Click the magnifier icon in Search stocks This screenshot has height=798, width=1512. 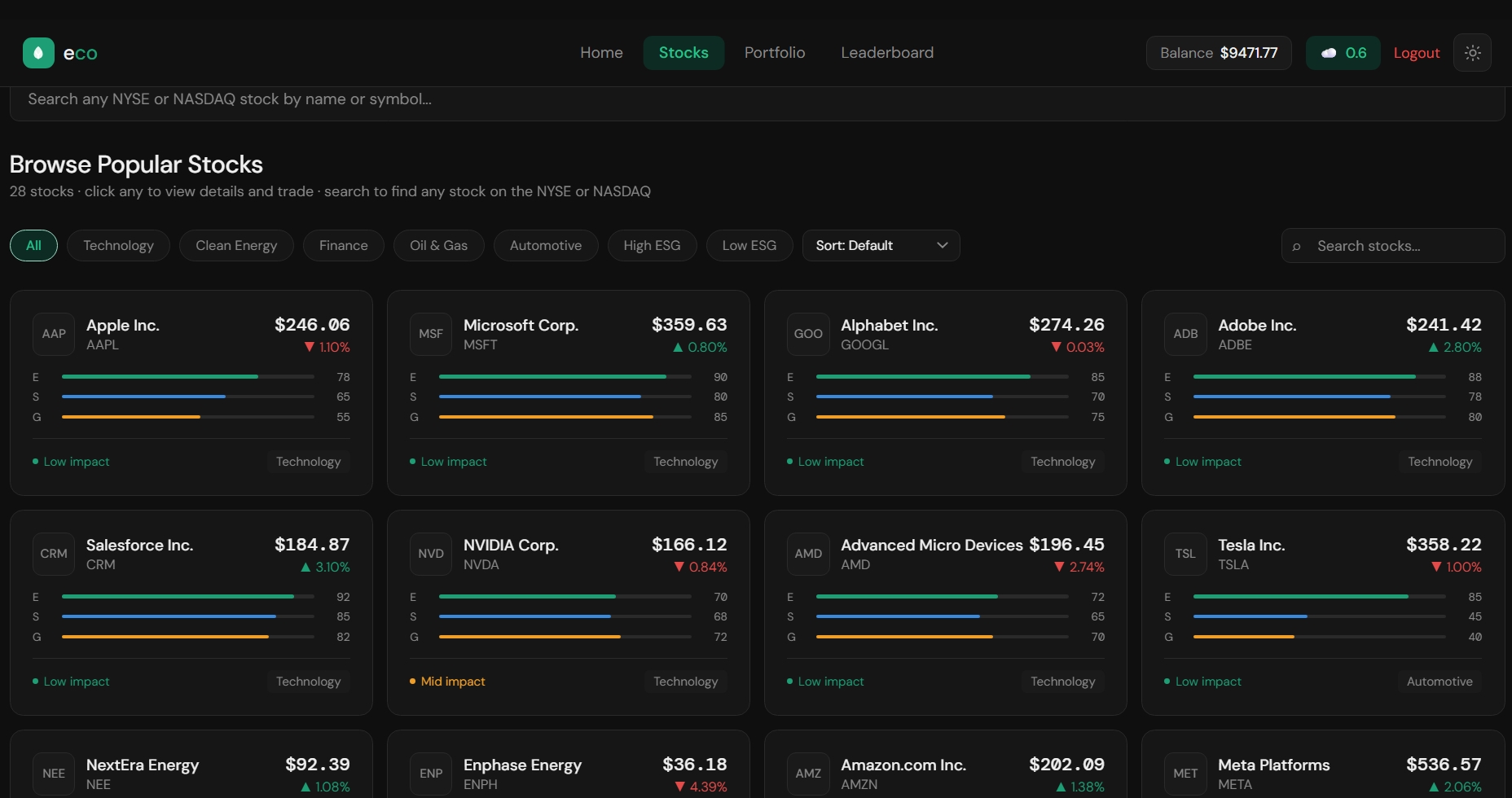[1296, 246]
